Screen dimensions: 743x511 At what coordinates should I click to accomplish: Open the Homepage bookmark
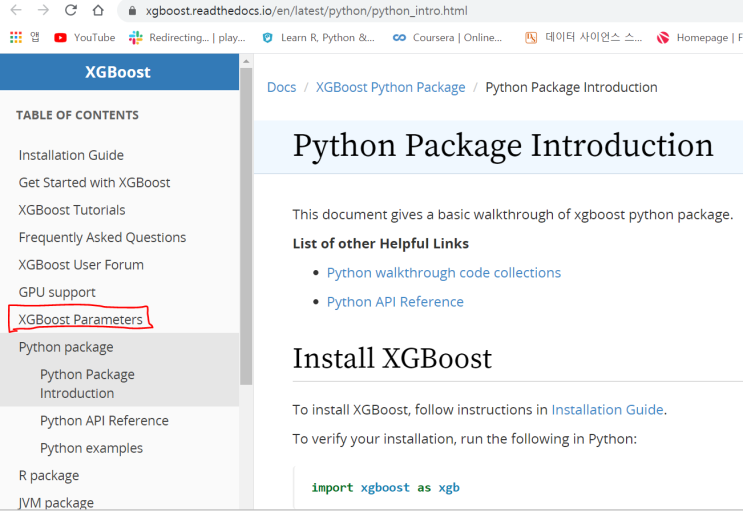click(699, 37)
